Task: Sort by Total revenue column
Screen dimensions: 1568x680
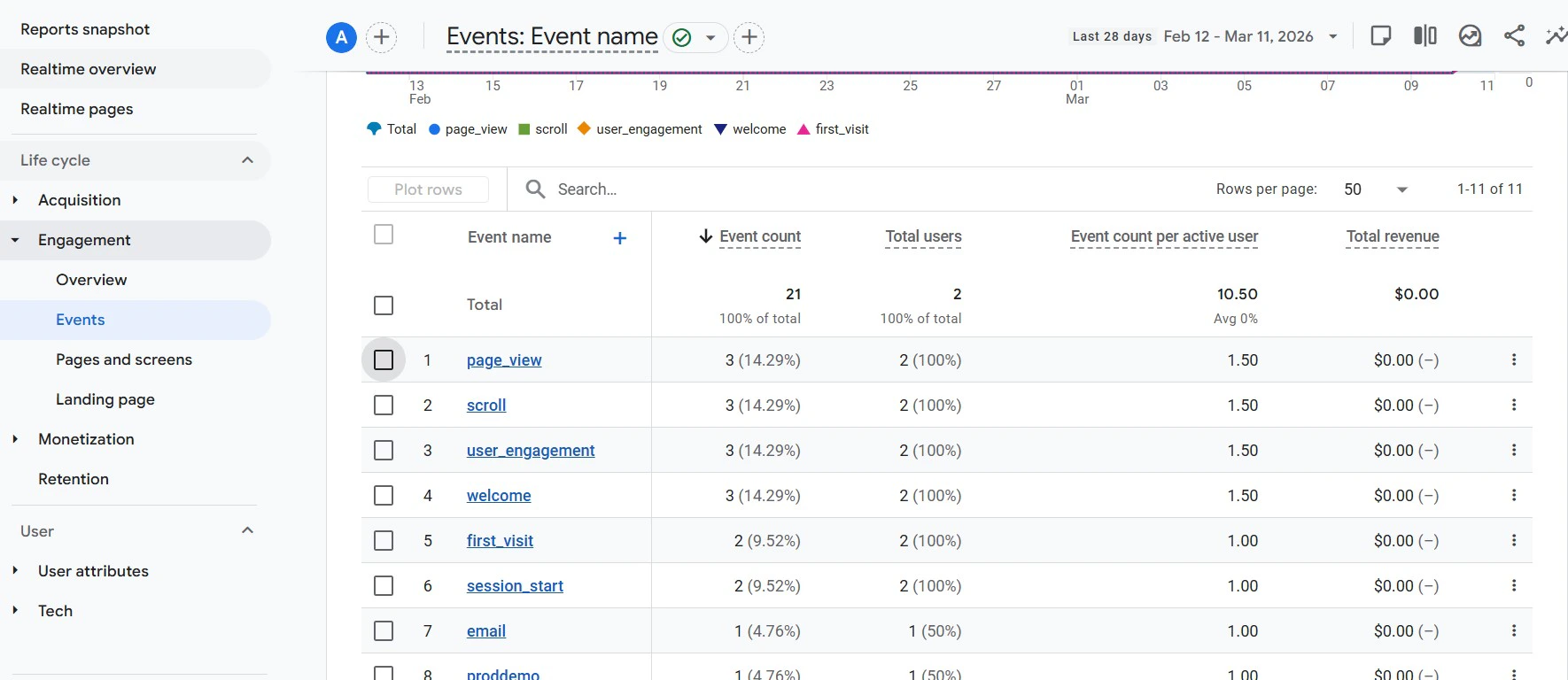Action: 1393,236
